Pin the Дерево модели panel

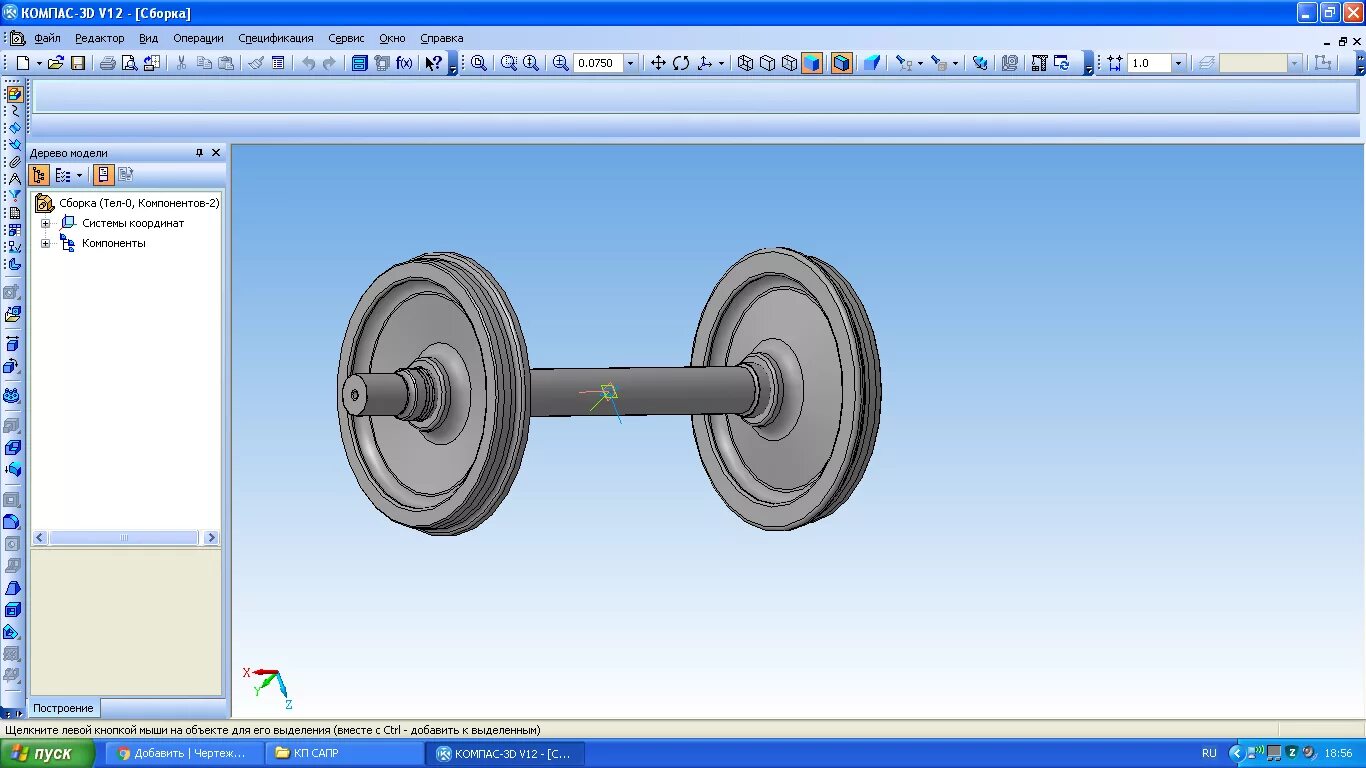point(199,153)
